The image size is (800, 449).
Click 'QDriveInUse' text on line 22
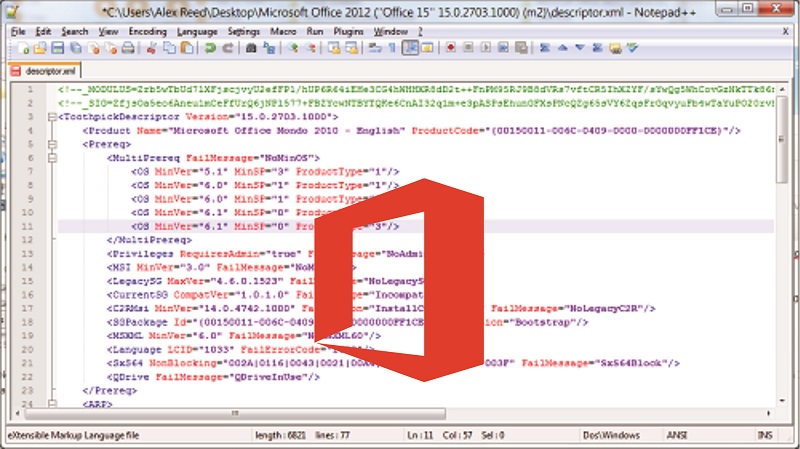(x=269, y=377)
